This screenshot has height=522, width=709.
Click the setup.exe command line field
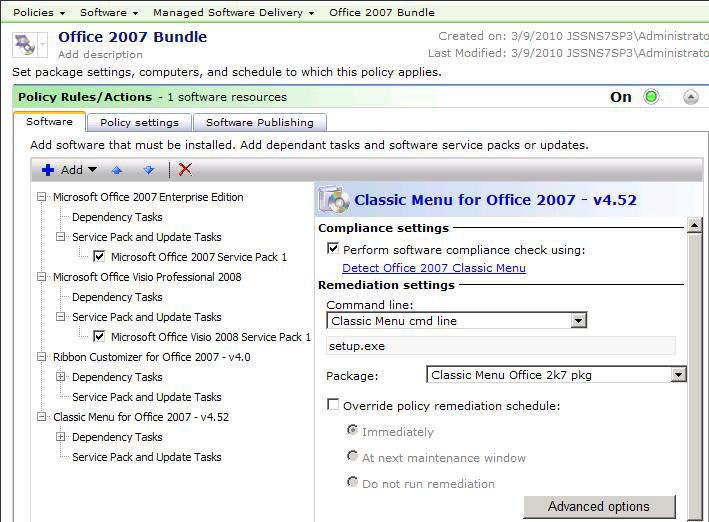point(501,346)
